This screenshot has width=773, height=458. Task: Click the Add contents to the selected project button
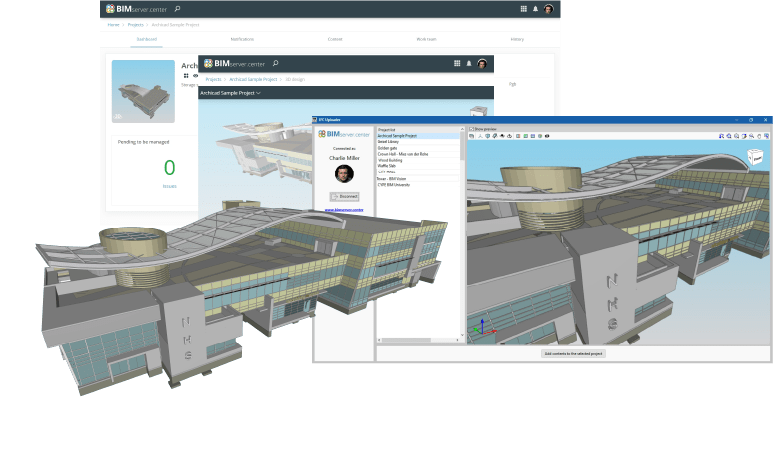(573, 353)
